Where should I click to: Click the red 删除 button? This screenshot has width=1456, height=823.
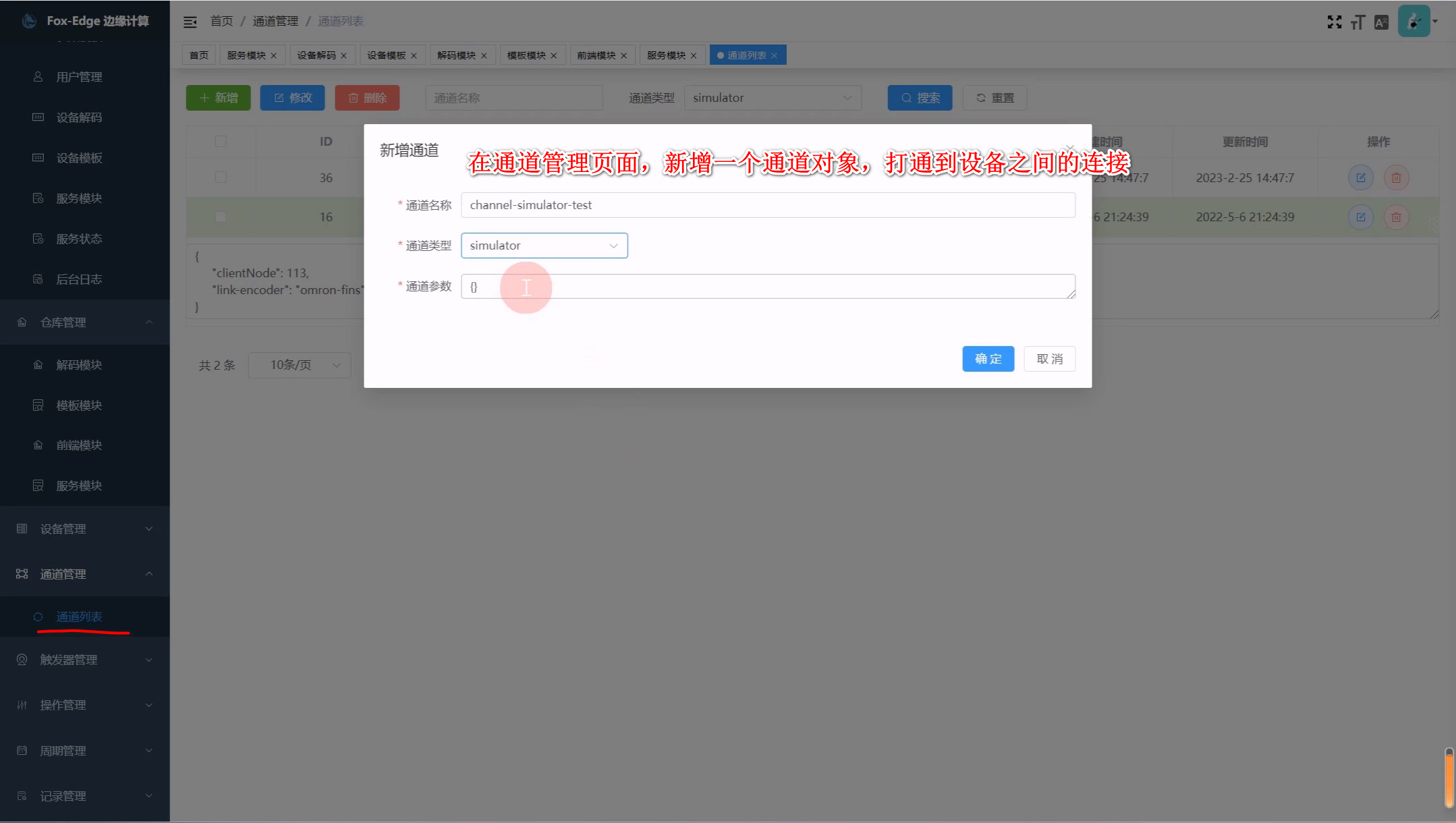(x=368, y=98)
